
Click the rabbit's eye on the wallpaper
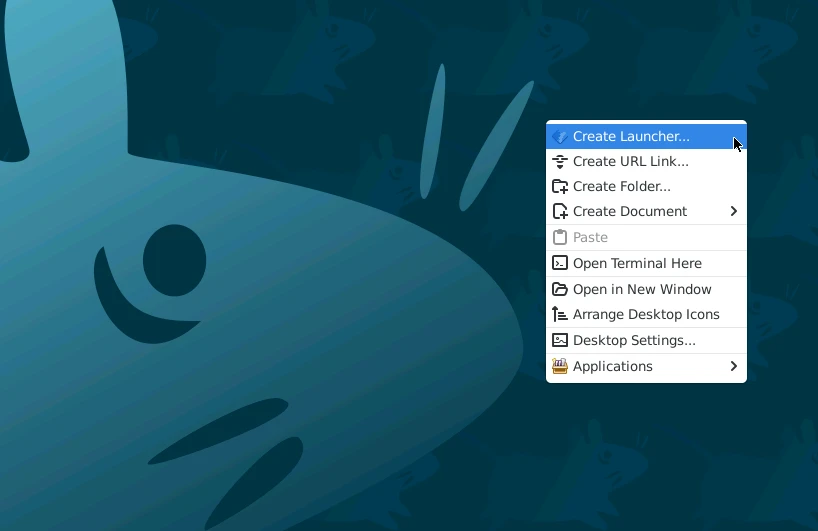pos(174,261)
